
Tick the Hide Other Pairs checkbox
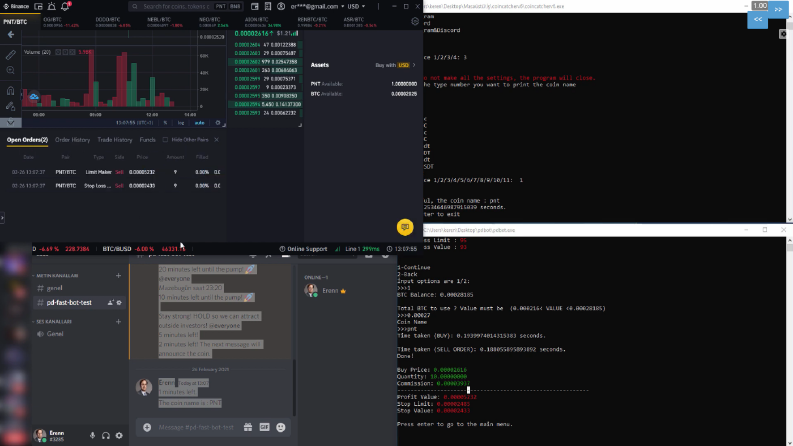point(165,140)
